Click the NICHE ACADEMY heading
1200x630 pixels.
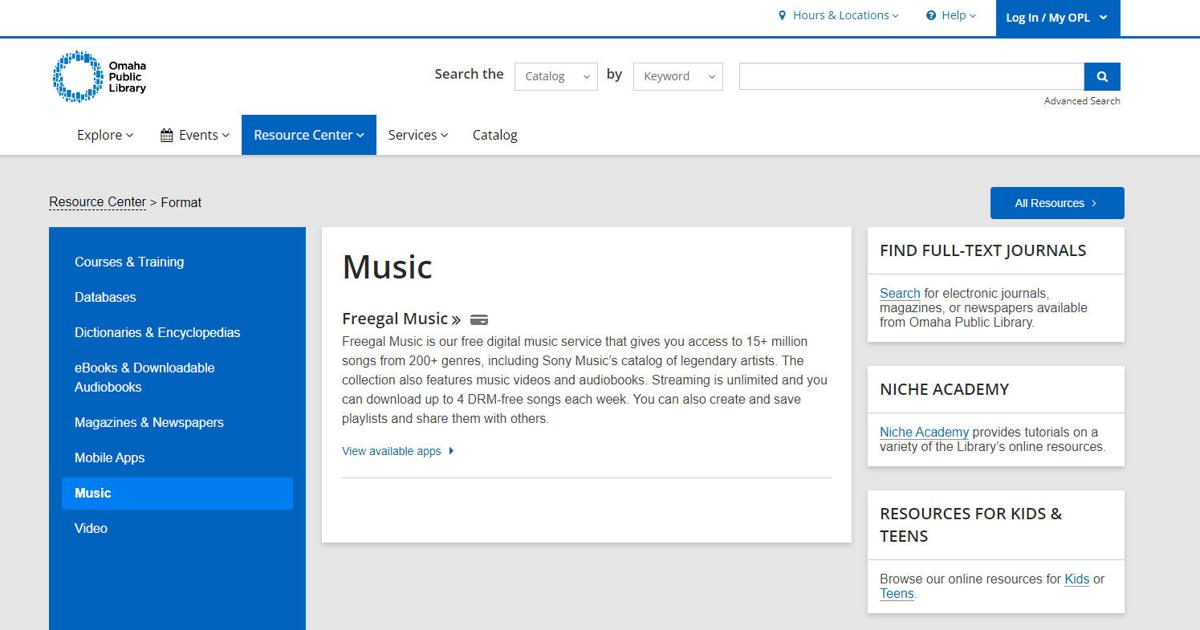(944, 389)
